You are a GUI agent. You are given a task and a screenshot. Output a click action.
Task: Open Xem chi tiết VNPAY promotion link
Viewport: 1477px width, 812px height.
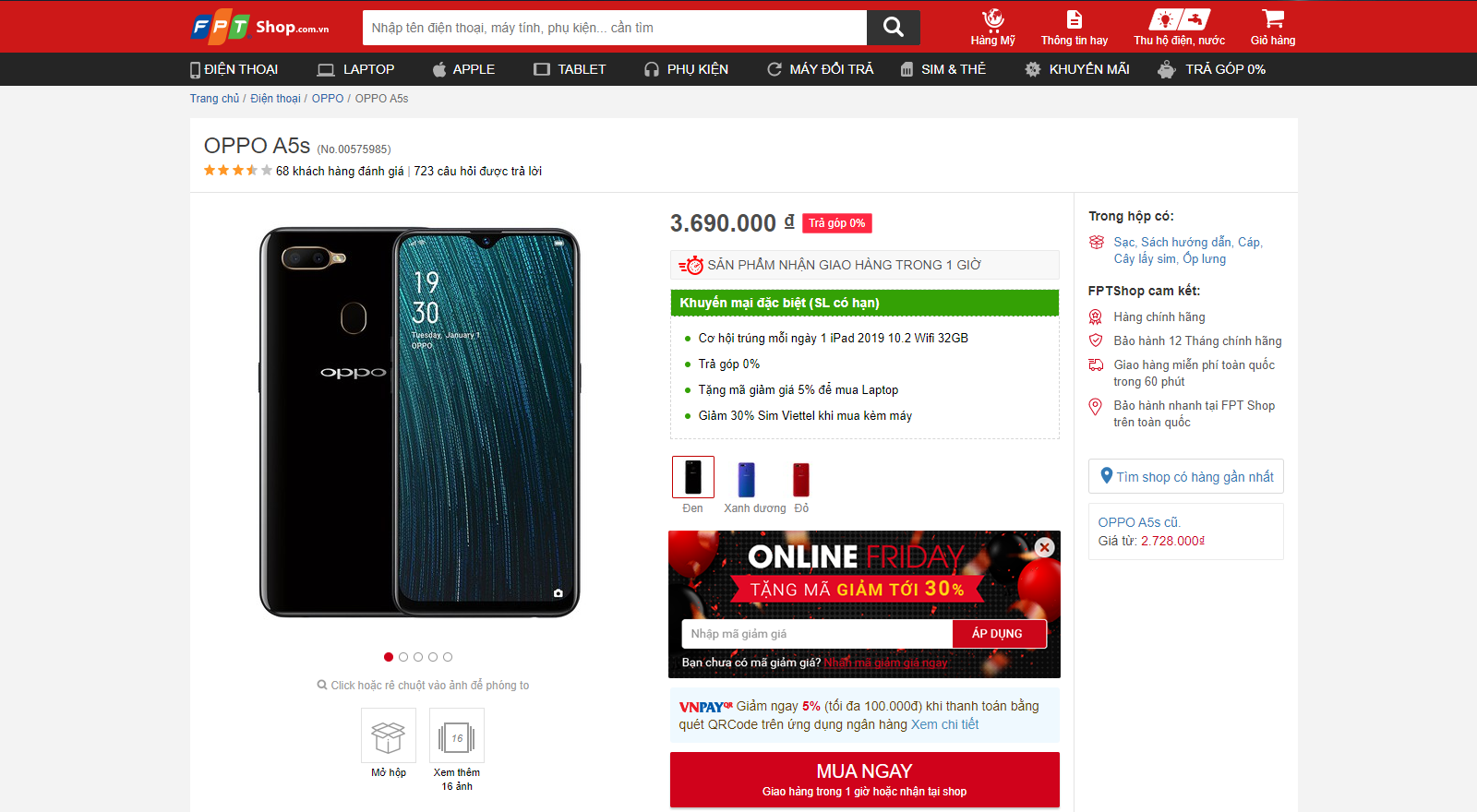(944, 724)
